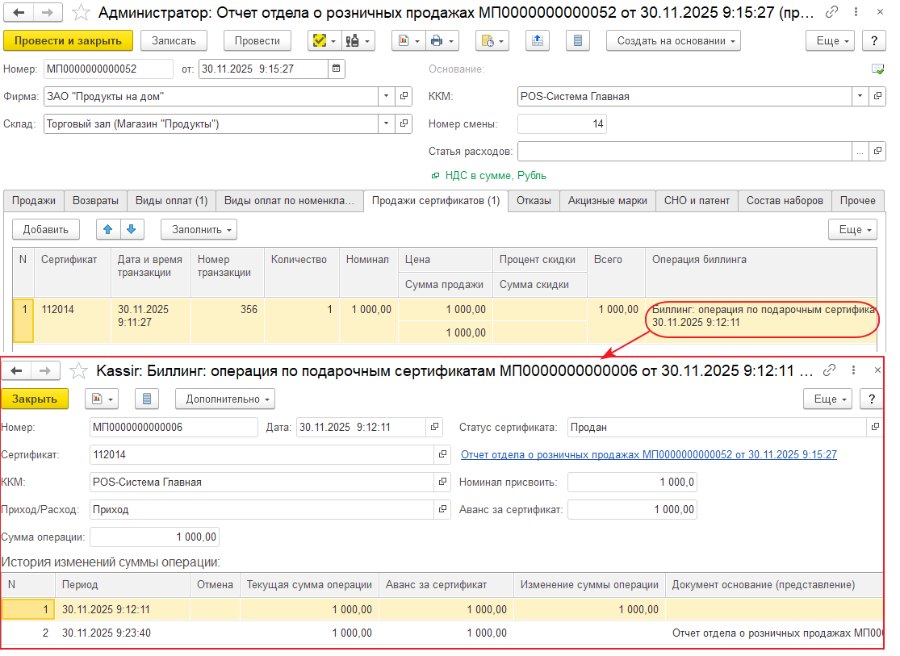This screenshot has height=656, width=900.
Task: Click the Добавить button above the certificates table
Action: coord(46,230)
